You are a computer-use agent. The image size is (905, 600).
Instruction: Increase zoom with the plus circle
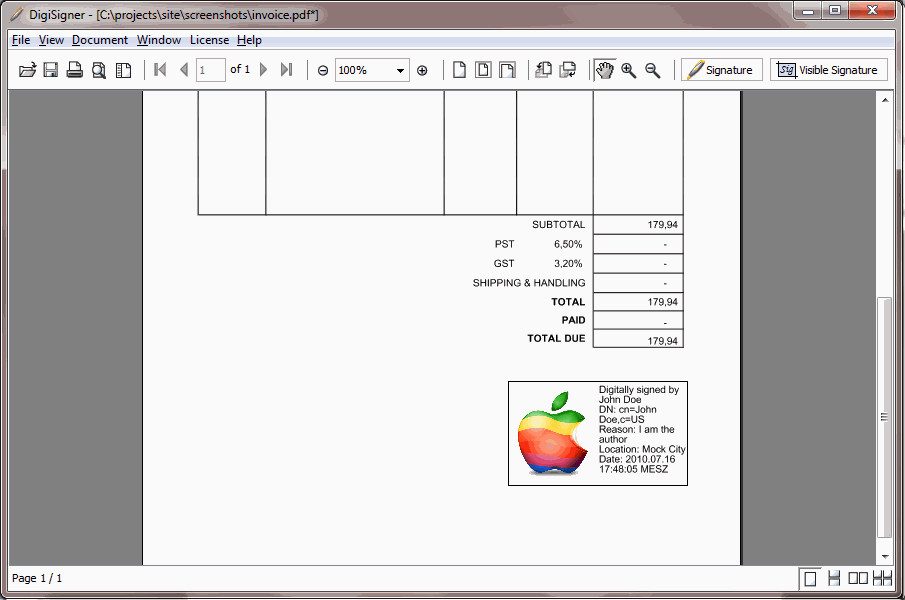(x=422, y=70)
